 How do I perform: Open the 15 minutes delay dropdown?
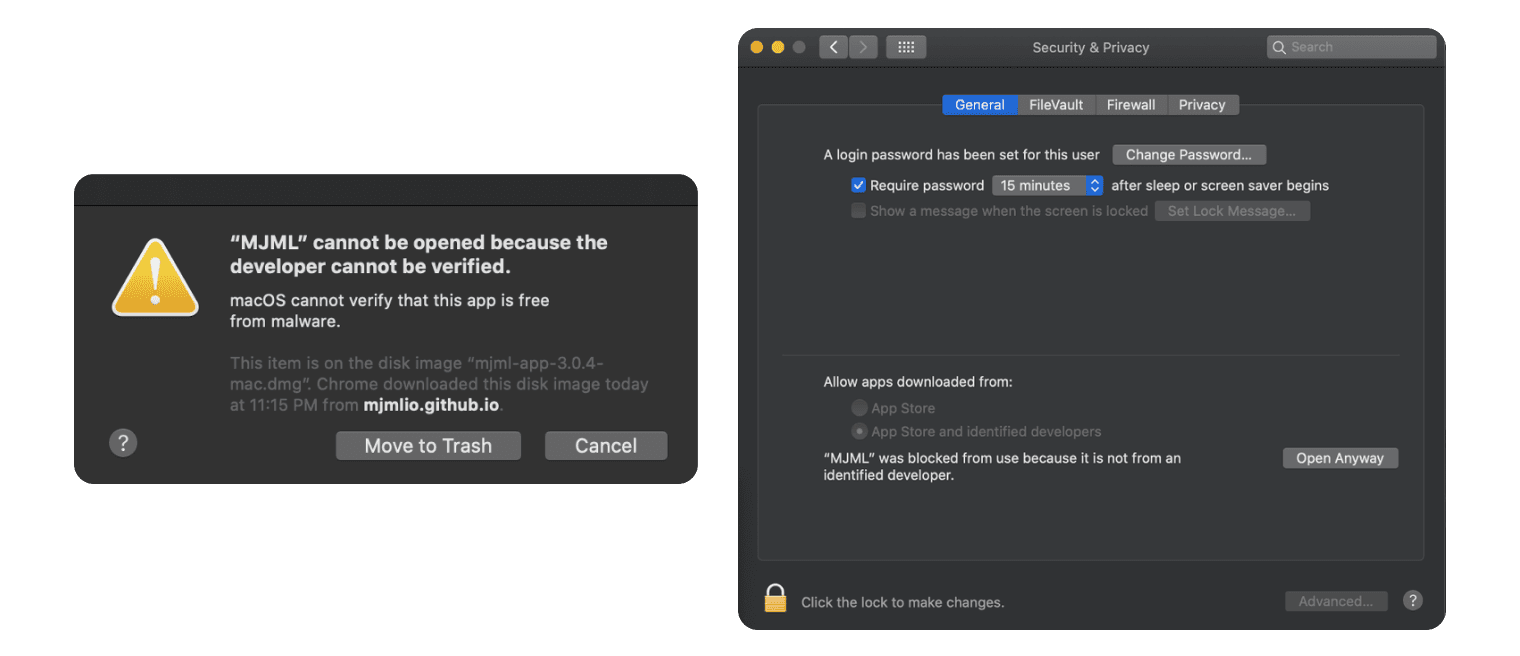1047,185
